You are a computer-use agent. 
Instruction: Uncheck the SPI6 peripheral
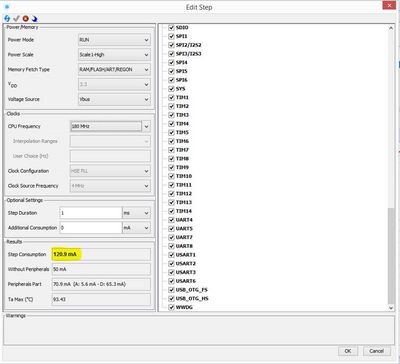point(171,80)
